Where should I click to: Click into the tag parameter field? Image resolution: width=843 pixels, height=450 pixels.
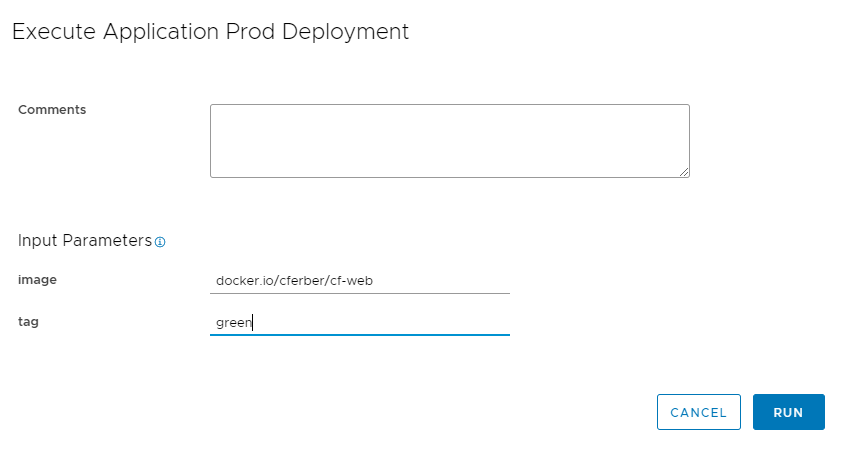pos(360,323)
